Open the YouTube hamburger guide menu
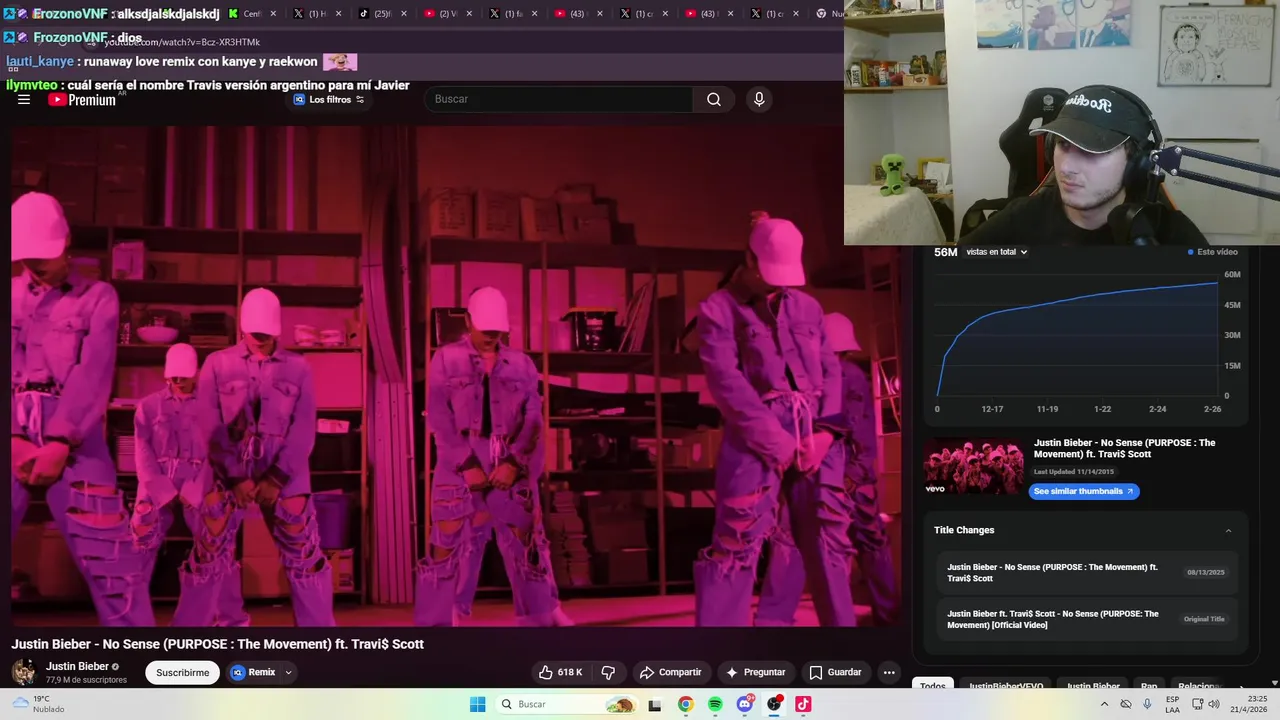The height and width of the screenshot is (720, 1280). click(x=24, y=100)
